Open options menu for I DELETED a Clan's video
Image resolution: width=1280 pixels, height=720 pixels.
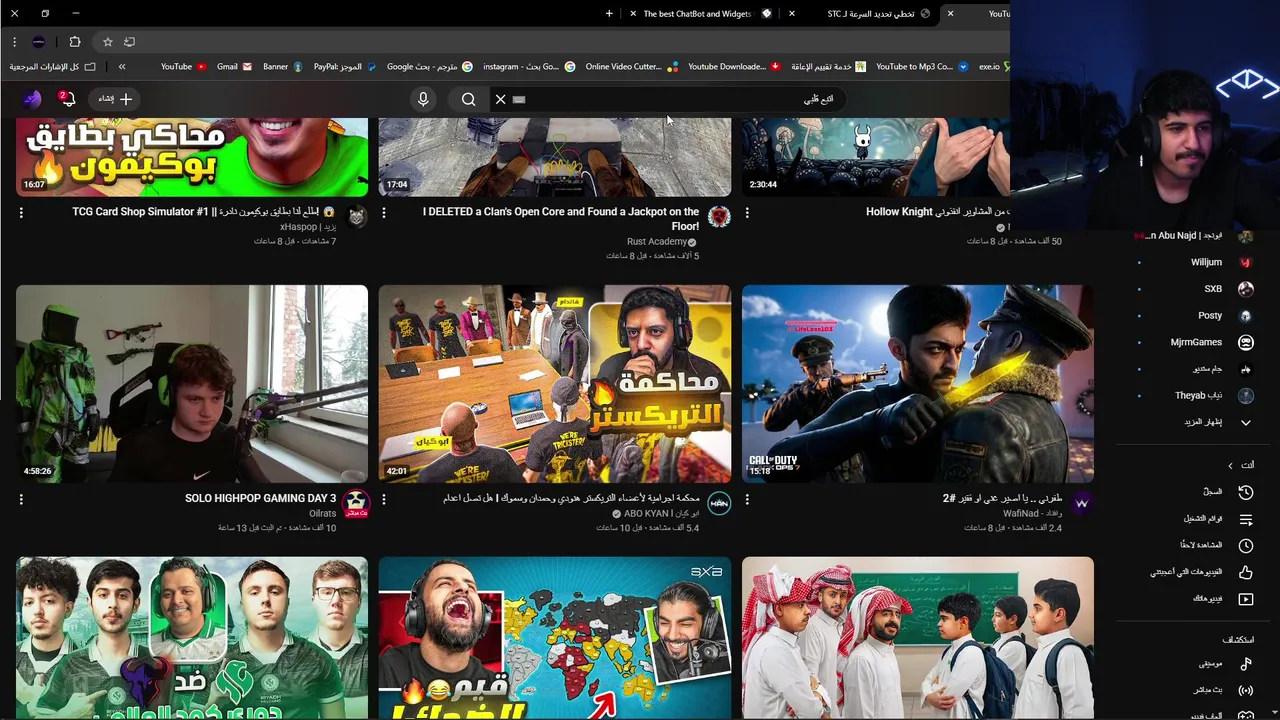[384, 213]
